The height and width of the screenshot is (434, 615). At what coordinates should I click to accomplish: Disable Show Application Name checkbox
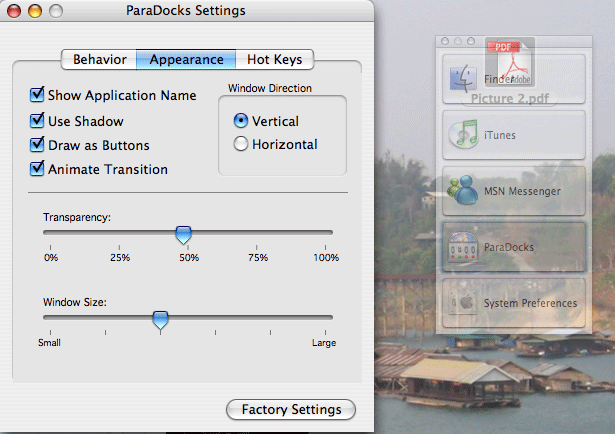click(37, 95)
